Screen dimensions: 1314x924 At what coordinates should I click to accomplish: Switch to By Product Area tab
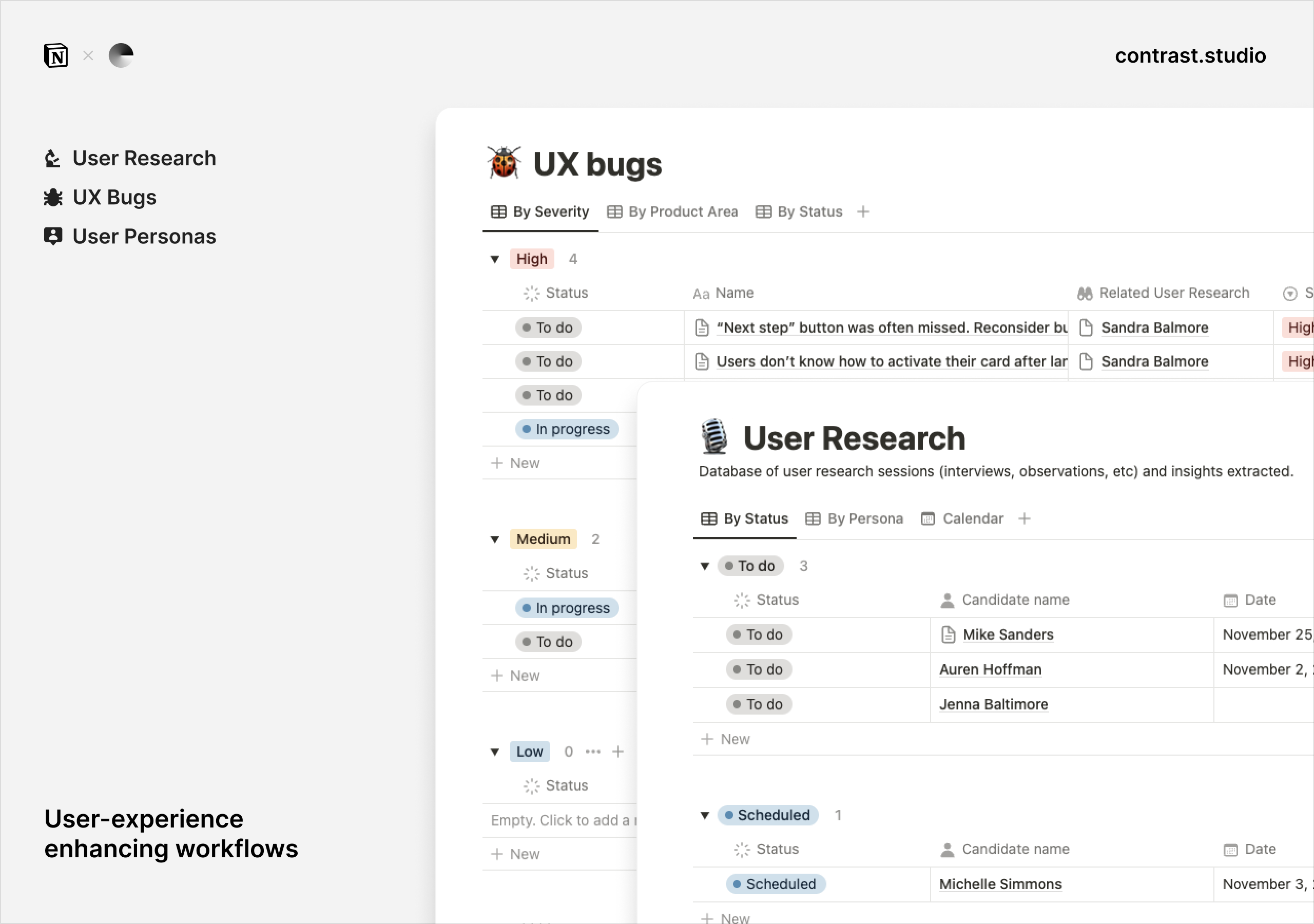point(672,212)
